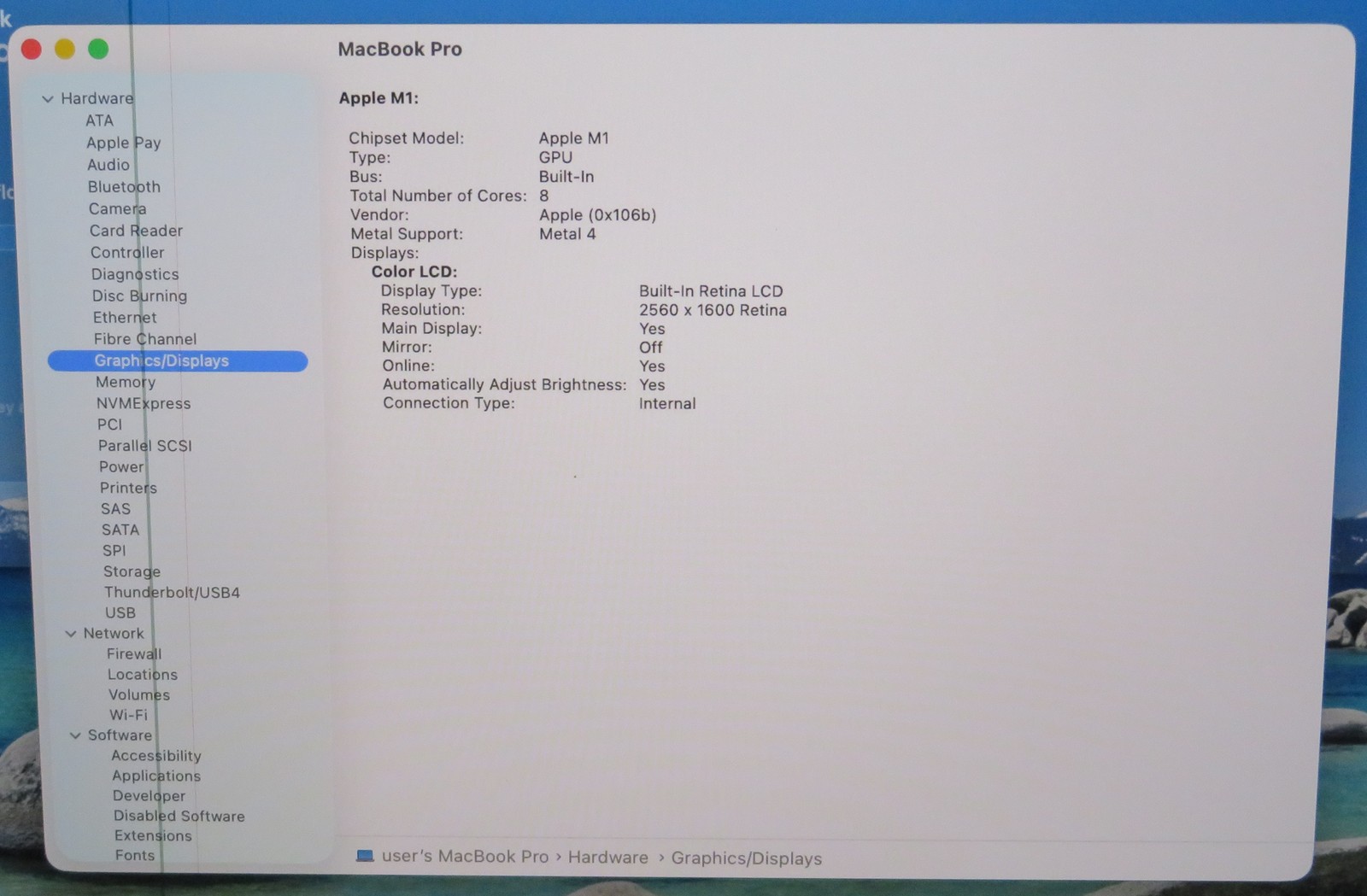
Task: Collapse the Software section chevron
Action: pos(75,735)
